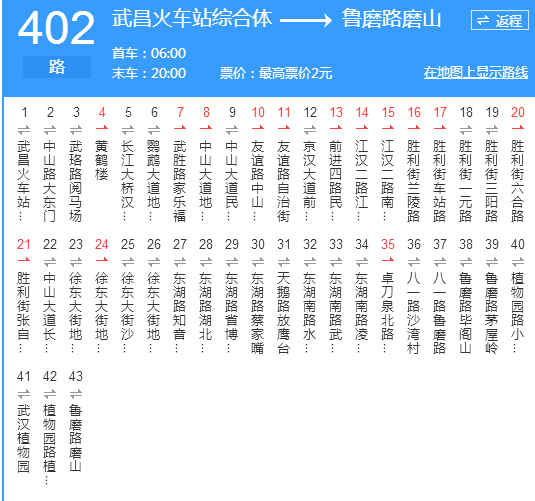535x501 pixels.
Task: Select truncated stop 东湖路知音…
Action: (x=180, y=312)
